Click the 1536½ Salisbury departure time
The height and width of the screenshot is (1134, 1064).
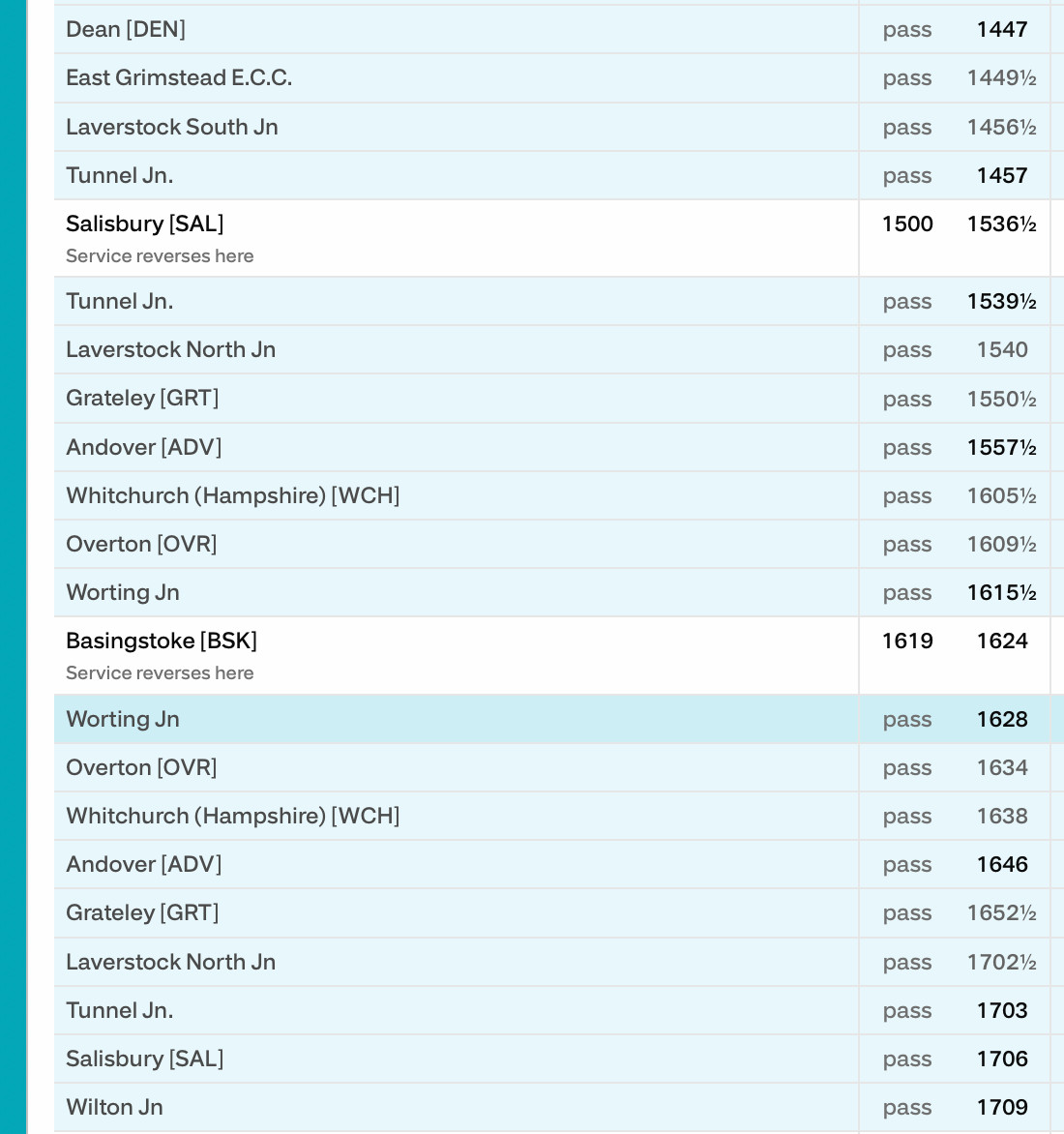coord(1001,224)
